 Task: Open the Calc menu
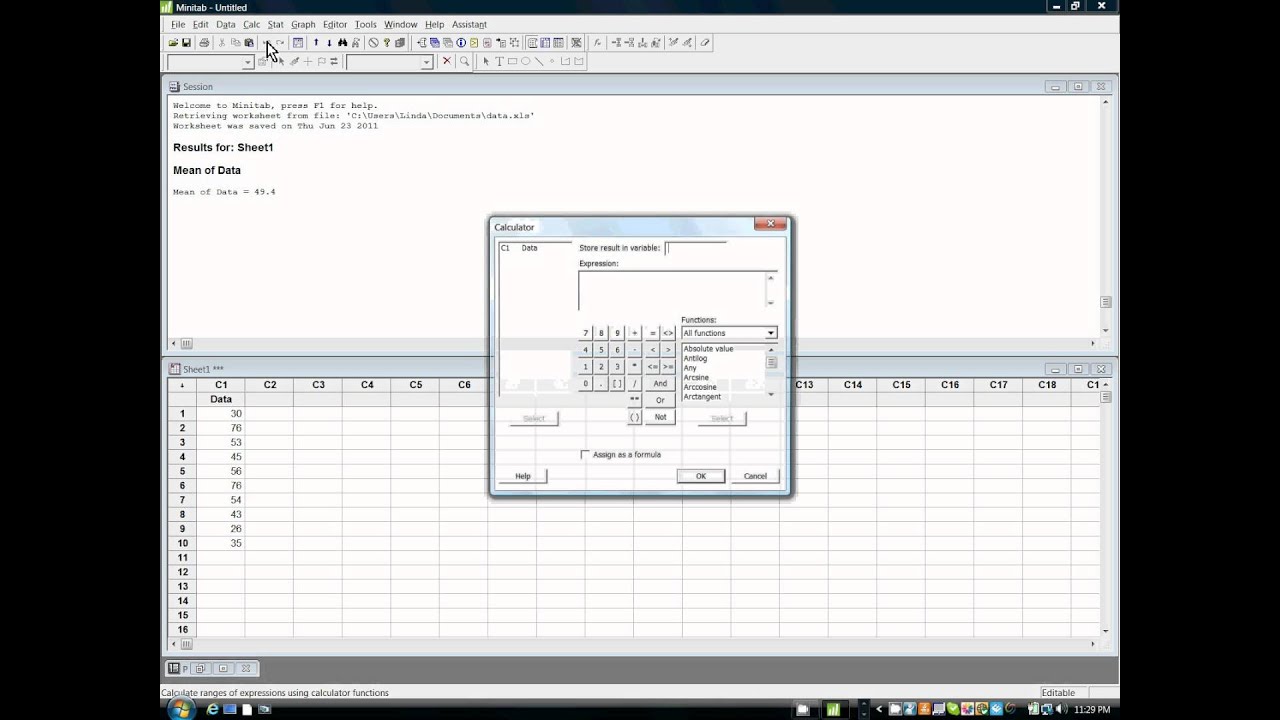pos(251,24)
